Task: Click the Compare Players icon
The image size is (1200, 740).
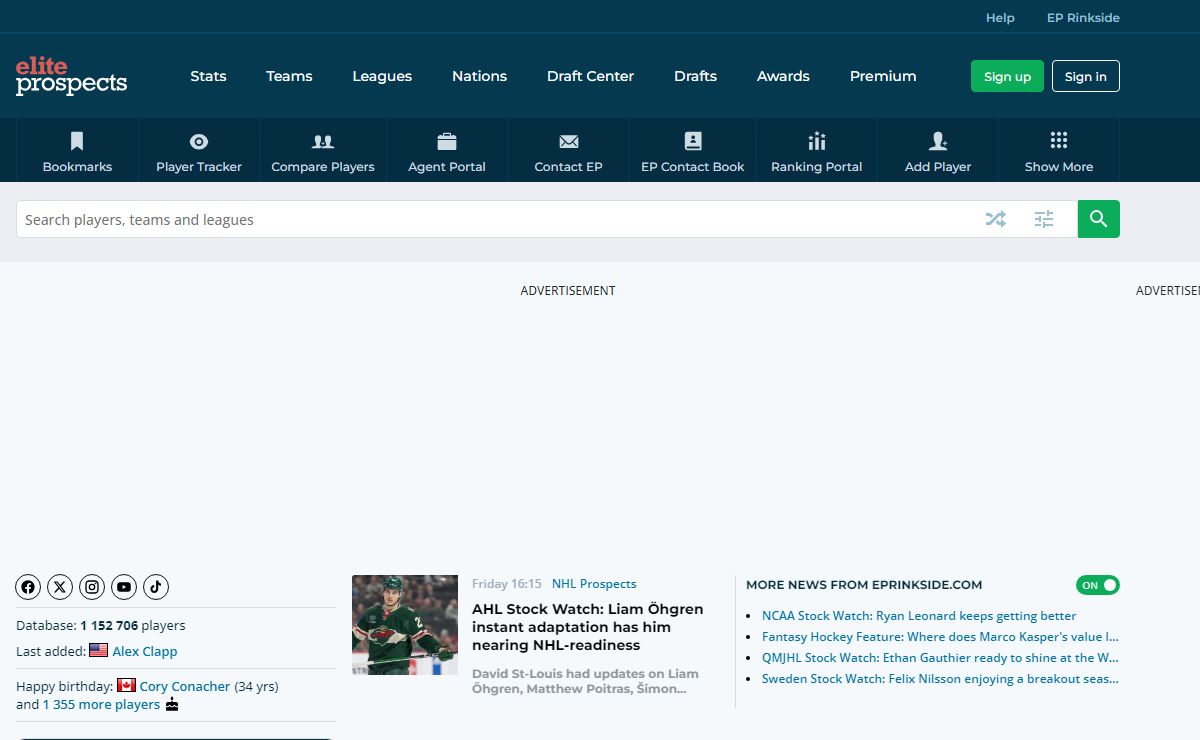Action: (x=322, y=141)
